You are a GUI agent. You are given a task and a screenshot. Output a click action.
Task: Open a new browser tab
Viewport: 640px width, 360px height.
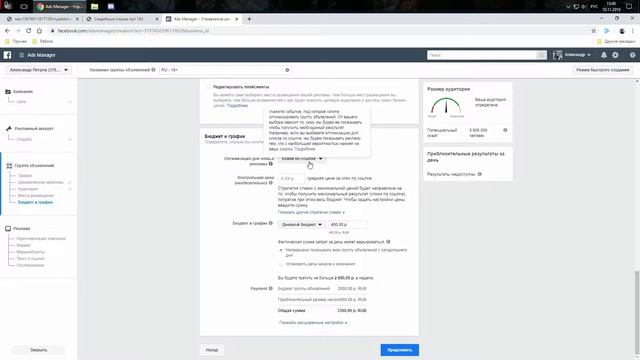[x=249, y=19]
